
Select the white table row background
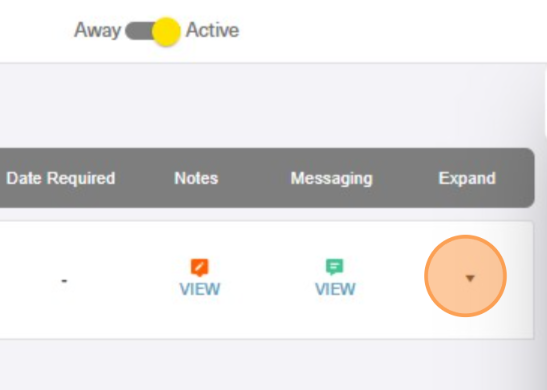267,280
